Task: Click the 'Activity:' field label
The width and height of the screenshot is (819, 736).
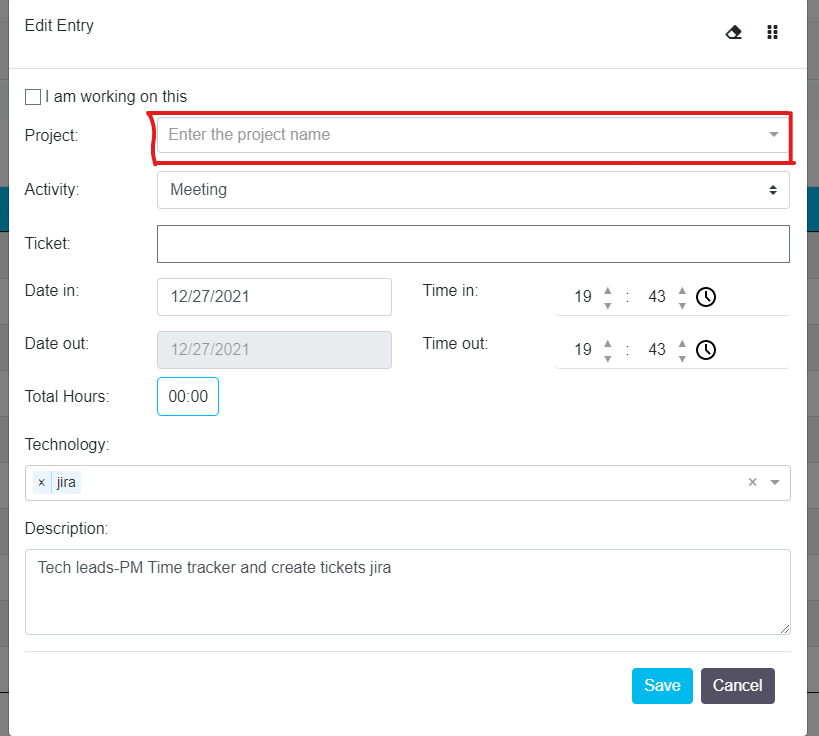Action: tap(52, 190)
